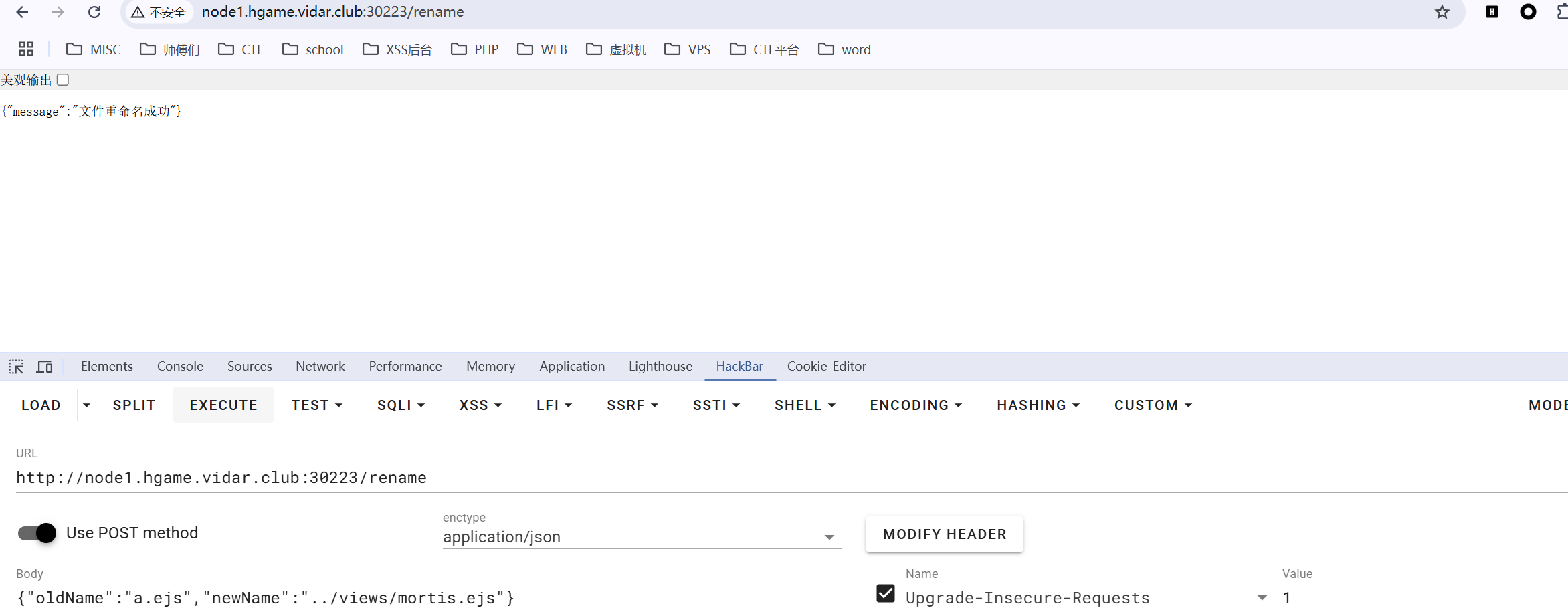Open the apps grid icon in bookmarks bar
Screen dimensions: 1568x614
pos(26,49)
